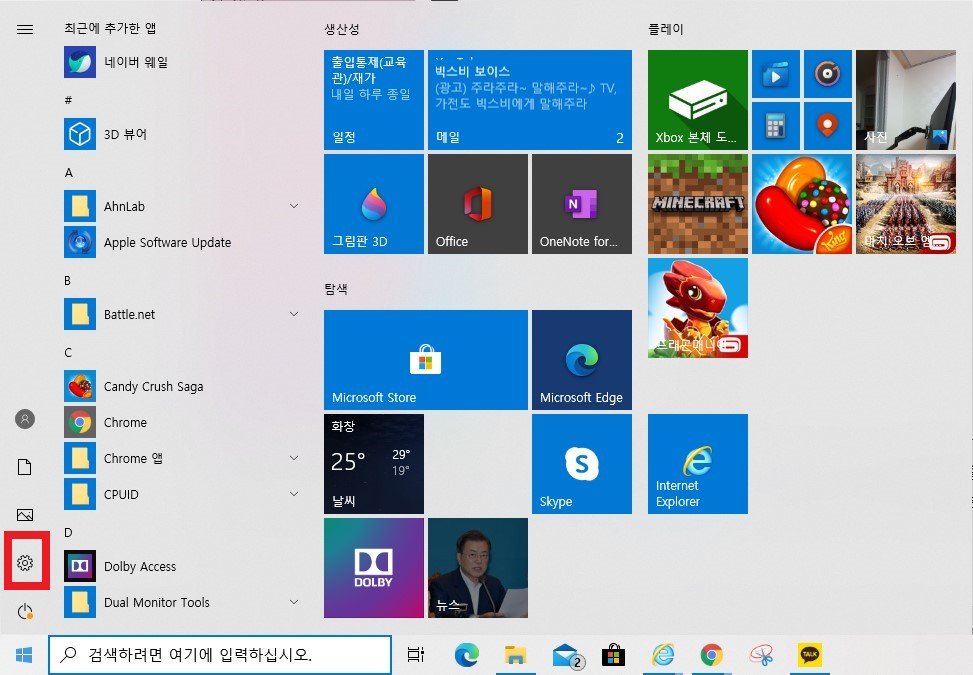Open the Maps small tile
Screen dimensions: 973x675
pyautogui.click(x=828, y=126)
